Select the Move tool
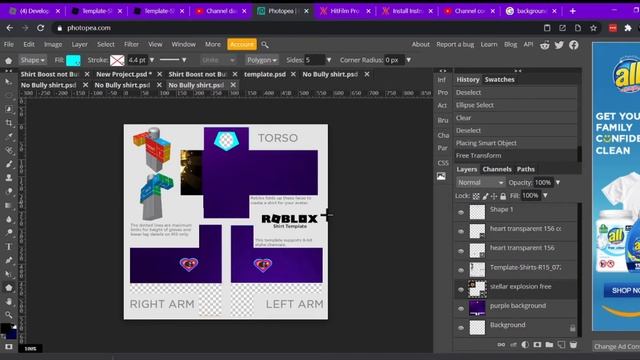Viewport: 640px width, 360px height. coord(9,82)
